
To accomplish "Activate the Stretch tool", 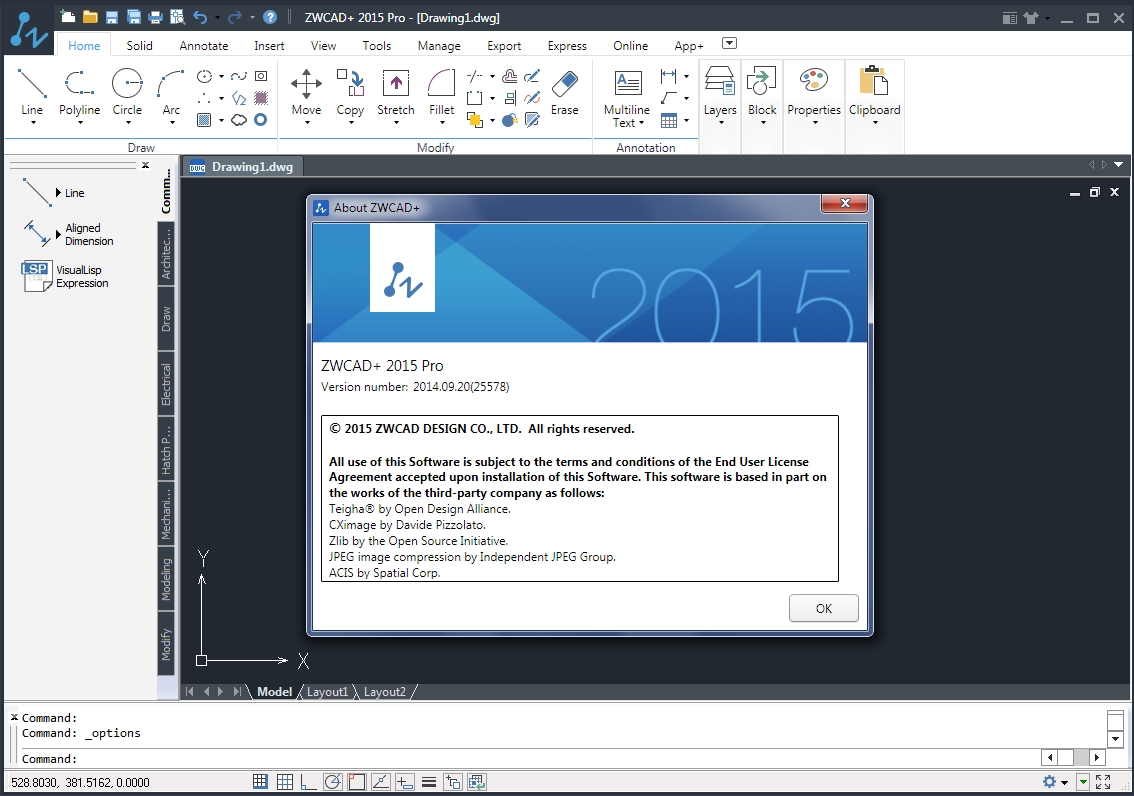I will pos(396,91).
